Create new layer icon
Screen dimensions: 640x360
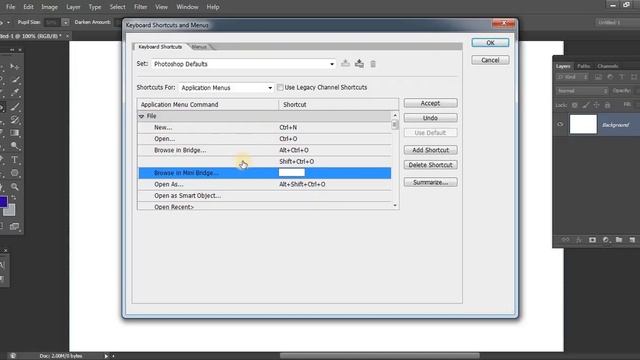pyautogui.click(x=632, y=240)
